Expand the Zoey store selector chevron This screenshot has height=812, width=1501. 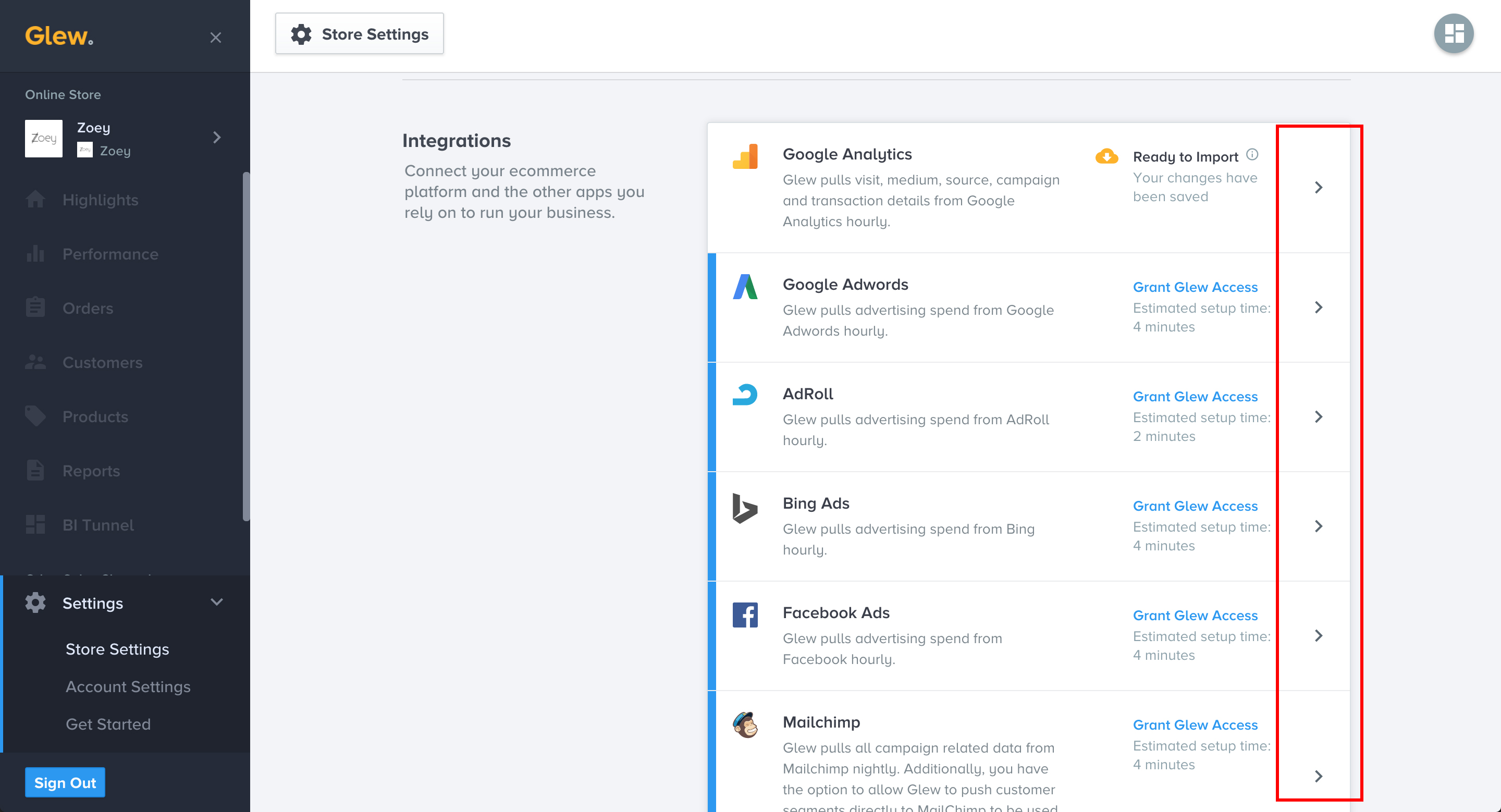click(217, 138)
